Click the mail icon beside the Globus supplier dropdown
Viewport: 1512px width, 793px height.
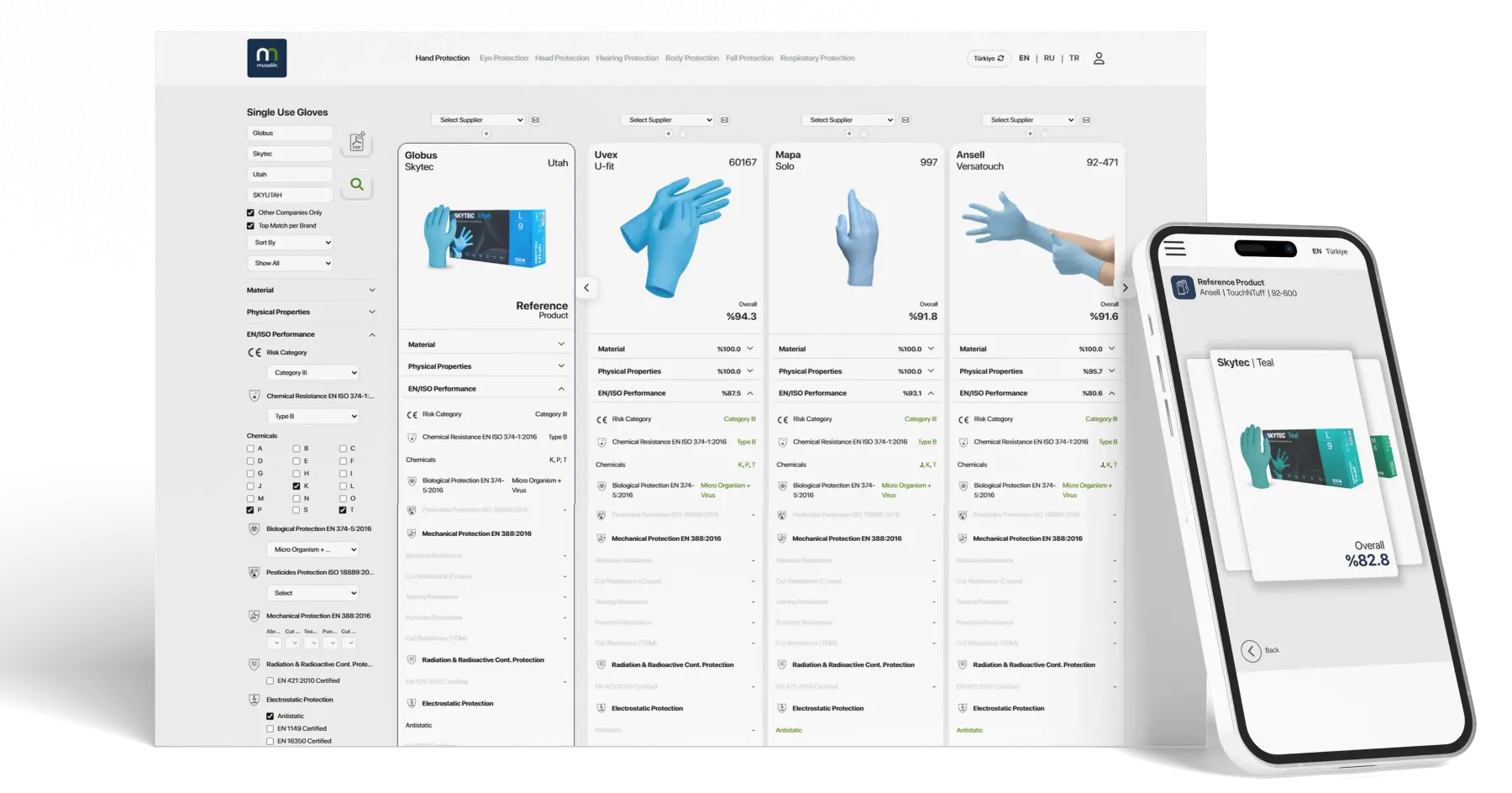pos(535,120)
